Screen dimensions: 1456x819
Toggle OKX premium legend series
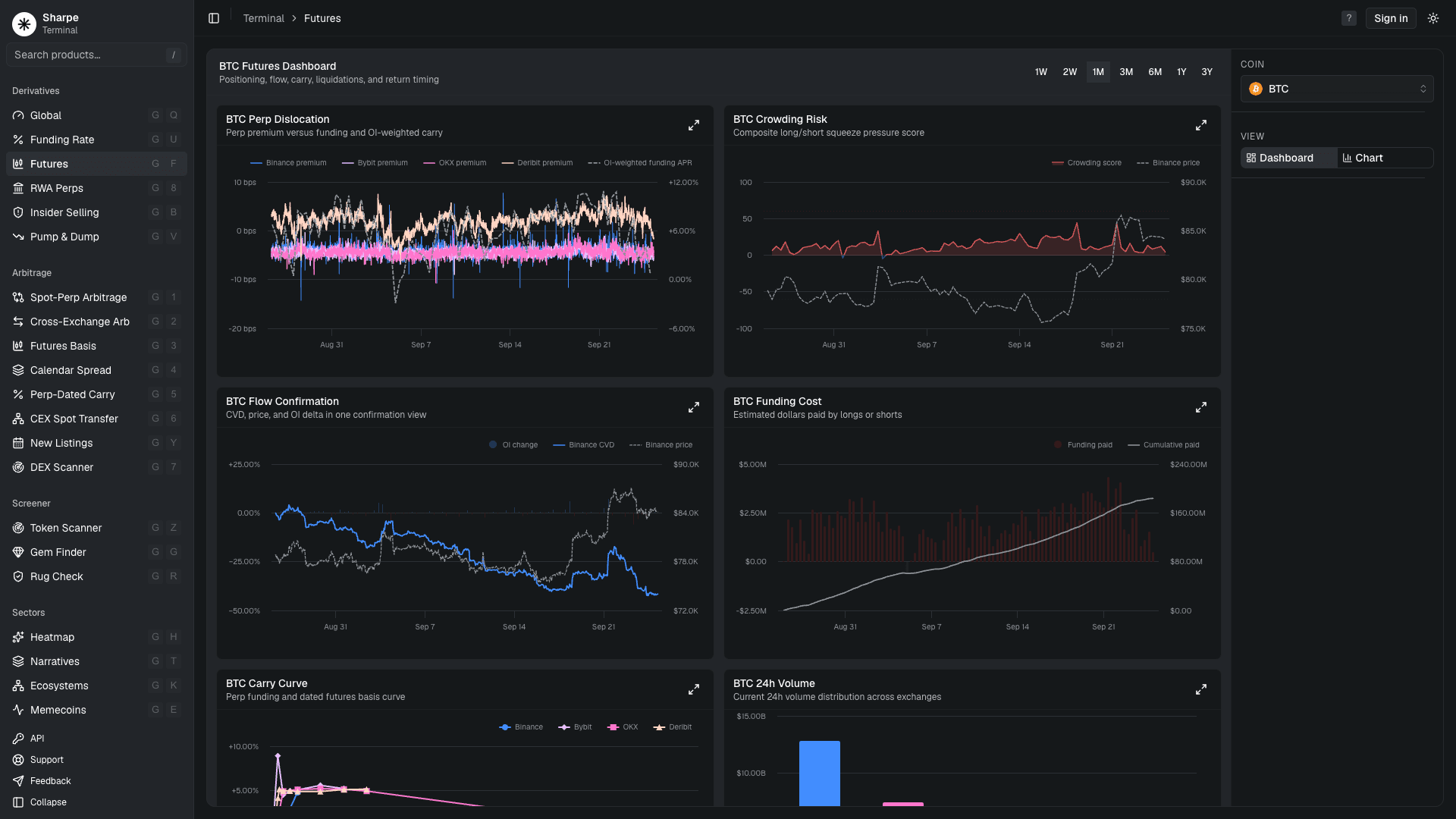[x=455, y=162]
